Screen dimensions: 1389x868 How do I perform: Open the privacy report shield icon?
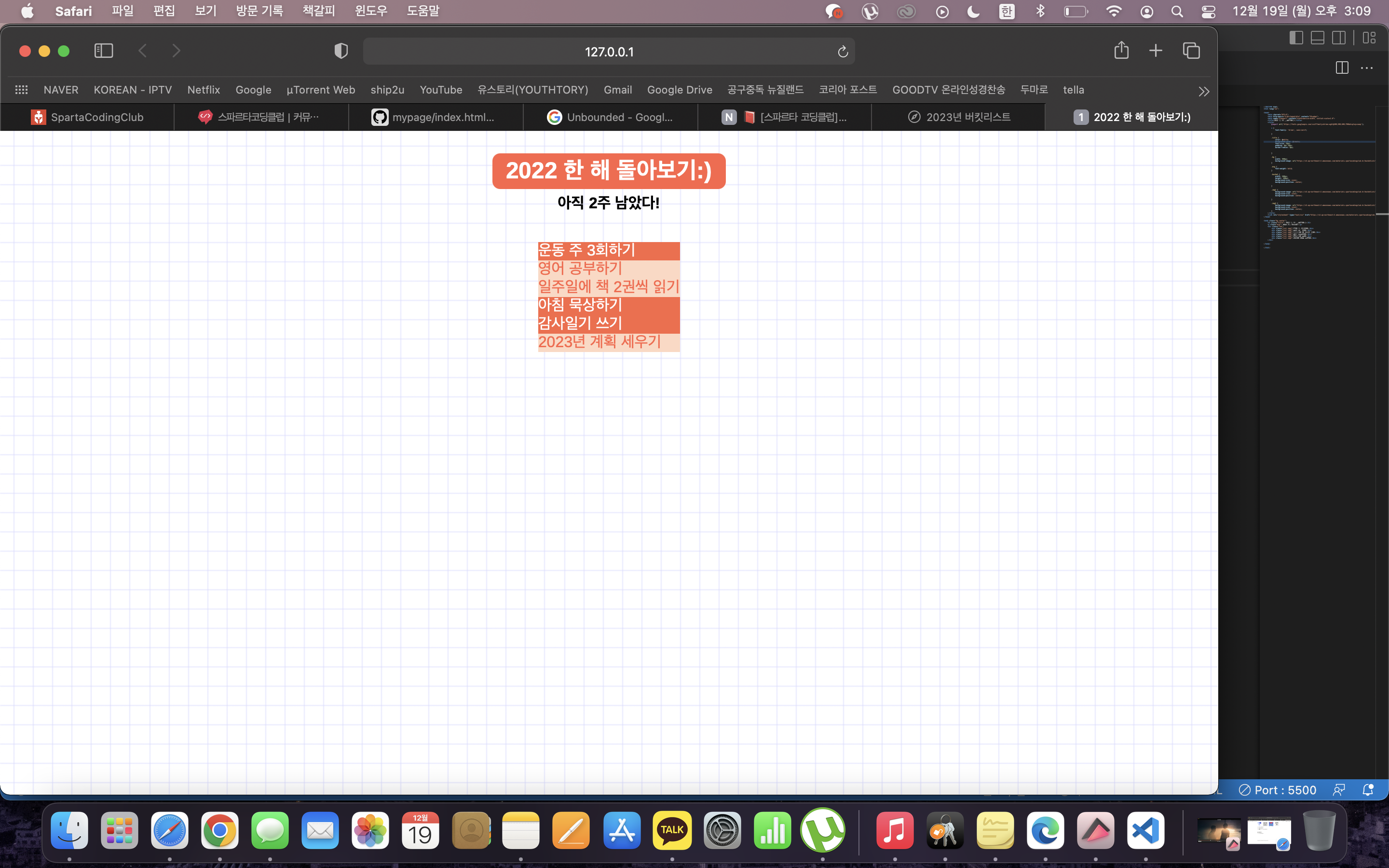[341, 51]
